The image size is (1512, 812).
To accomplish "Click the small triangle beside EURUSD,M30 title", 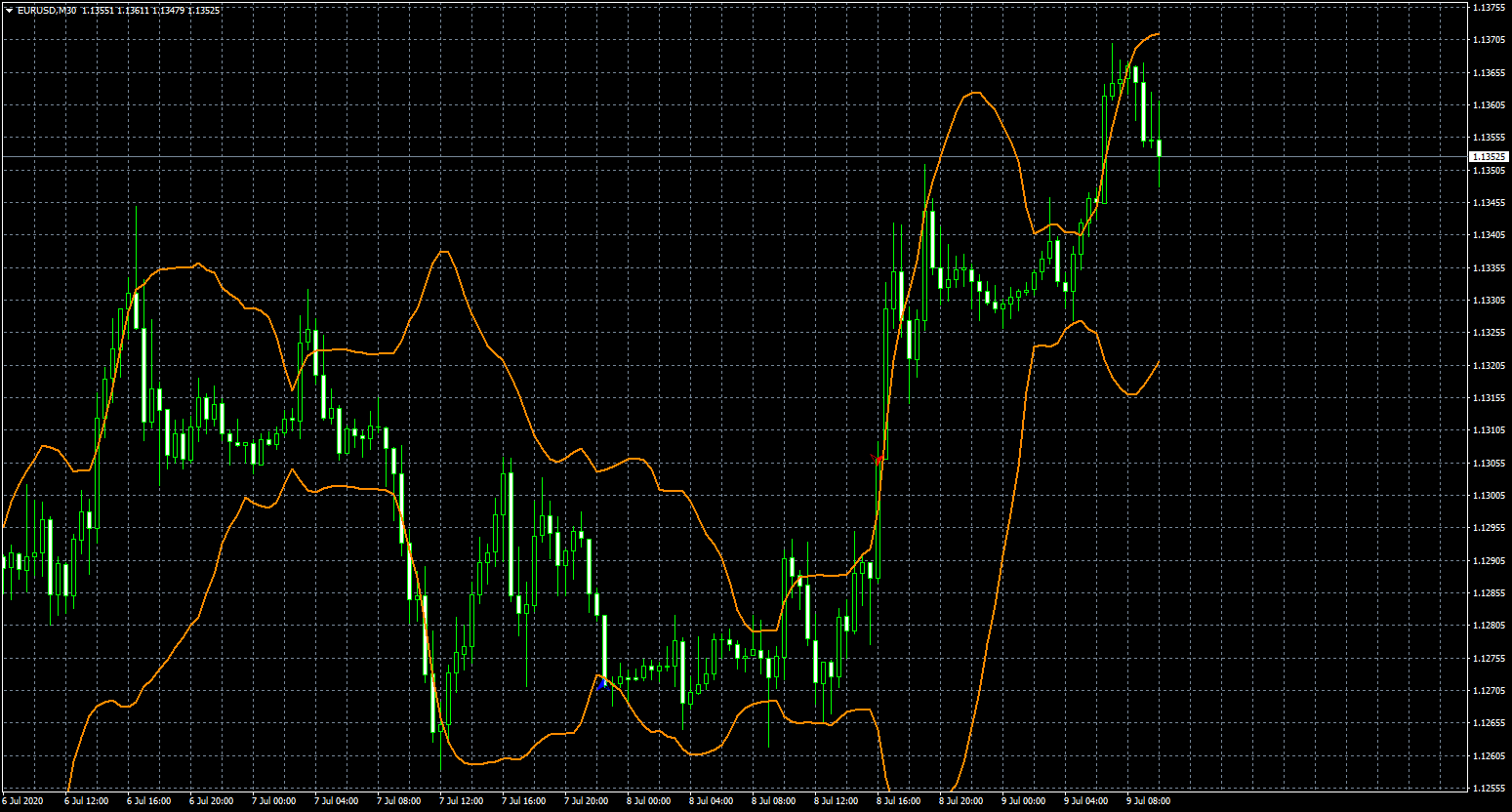I will point(9,11).
